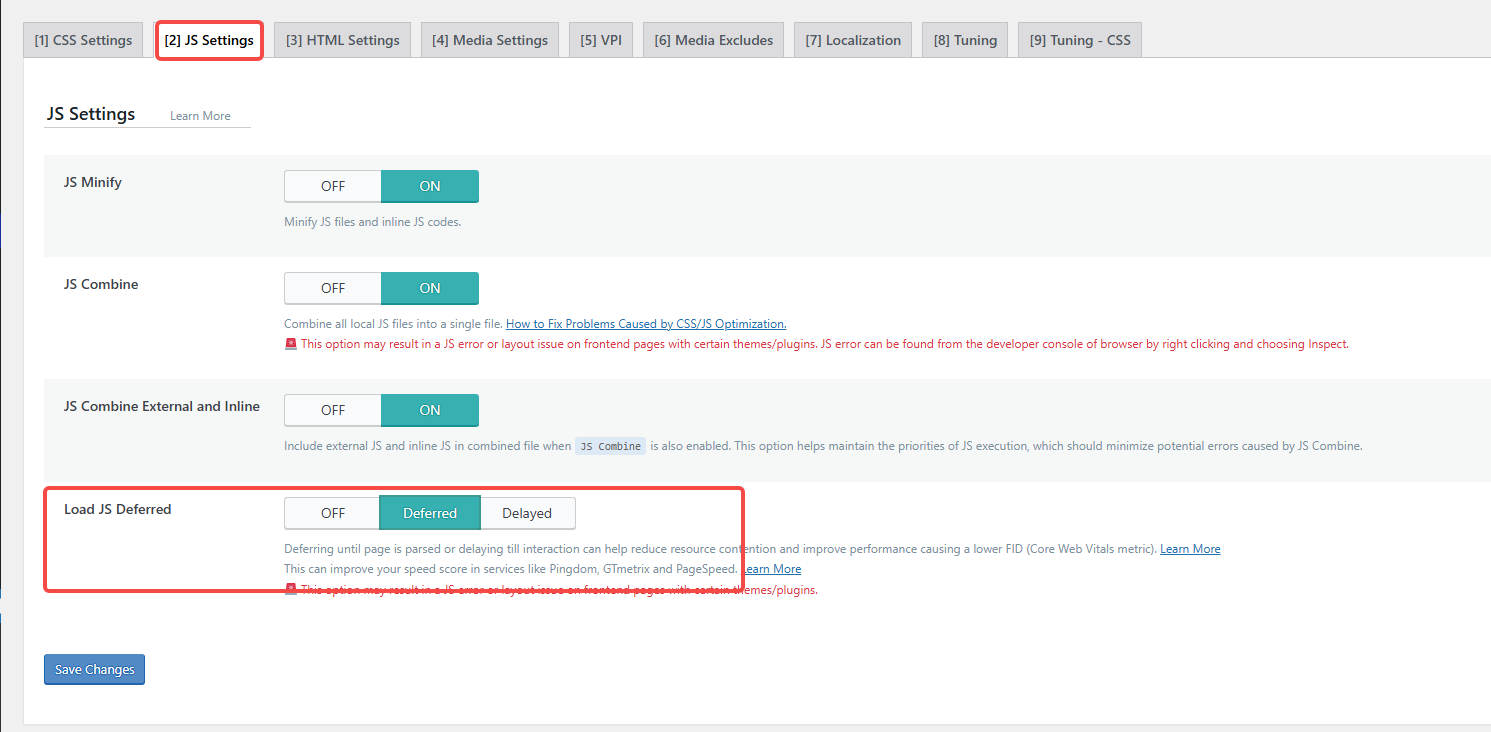Screen dimensions: 1491x732
Task: Select the Media Excludes tab
Action: 713,40
